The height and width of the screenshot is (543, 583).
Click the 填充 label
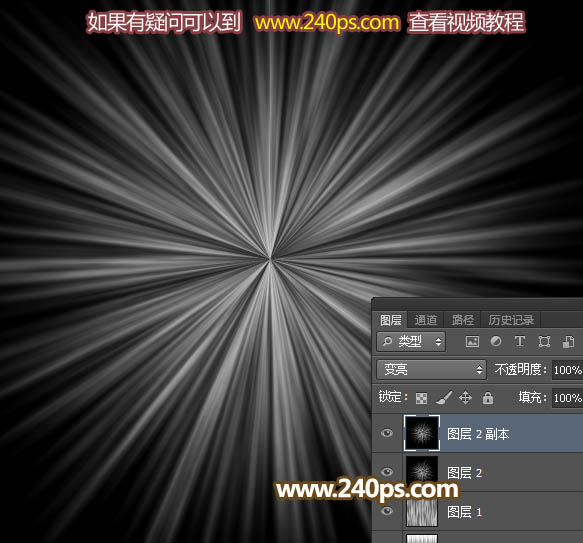[531, 398]
